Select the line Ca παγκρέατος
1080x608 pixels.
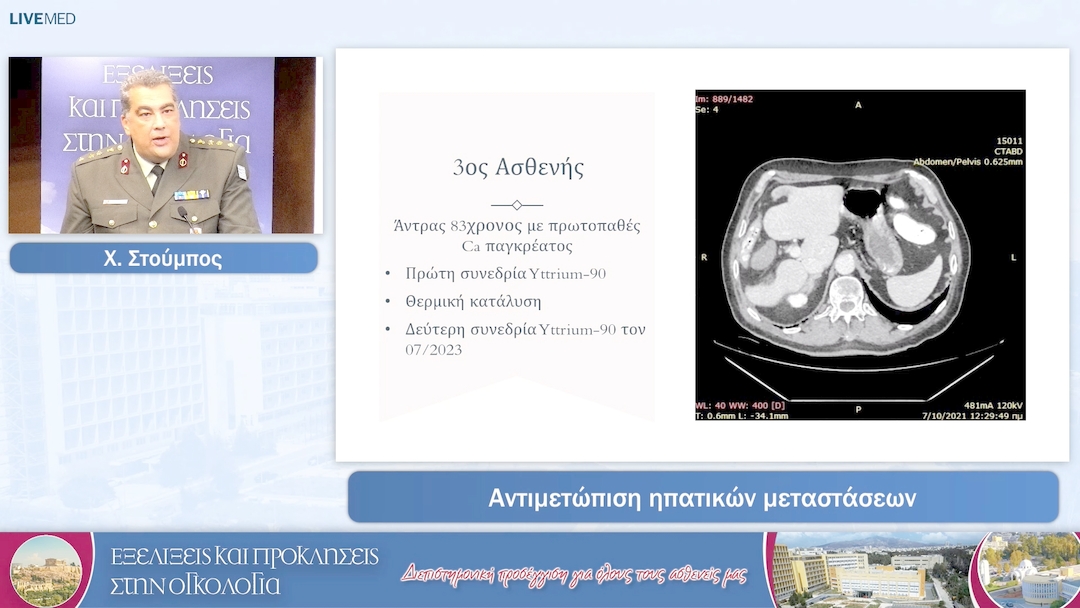point(517,246)
